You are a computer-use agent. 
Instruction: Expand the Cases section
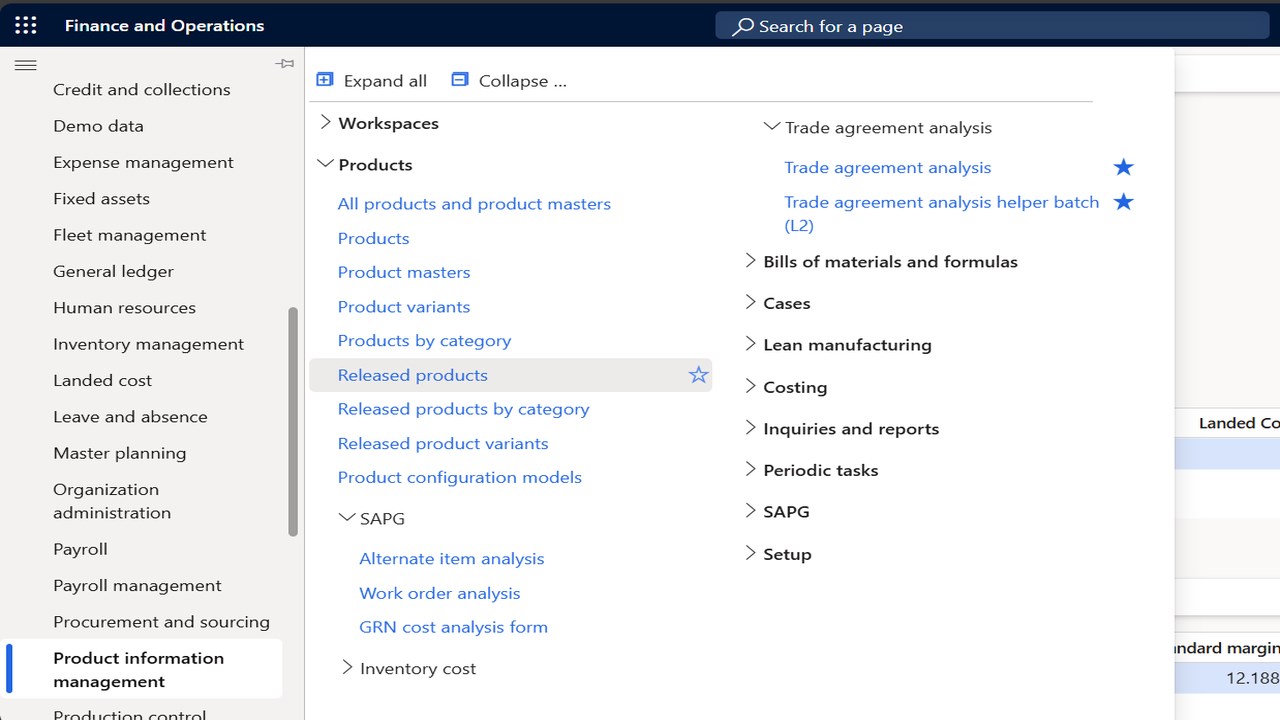[x=750, y=303]
